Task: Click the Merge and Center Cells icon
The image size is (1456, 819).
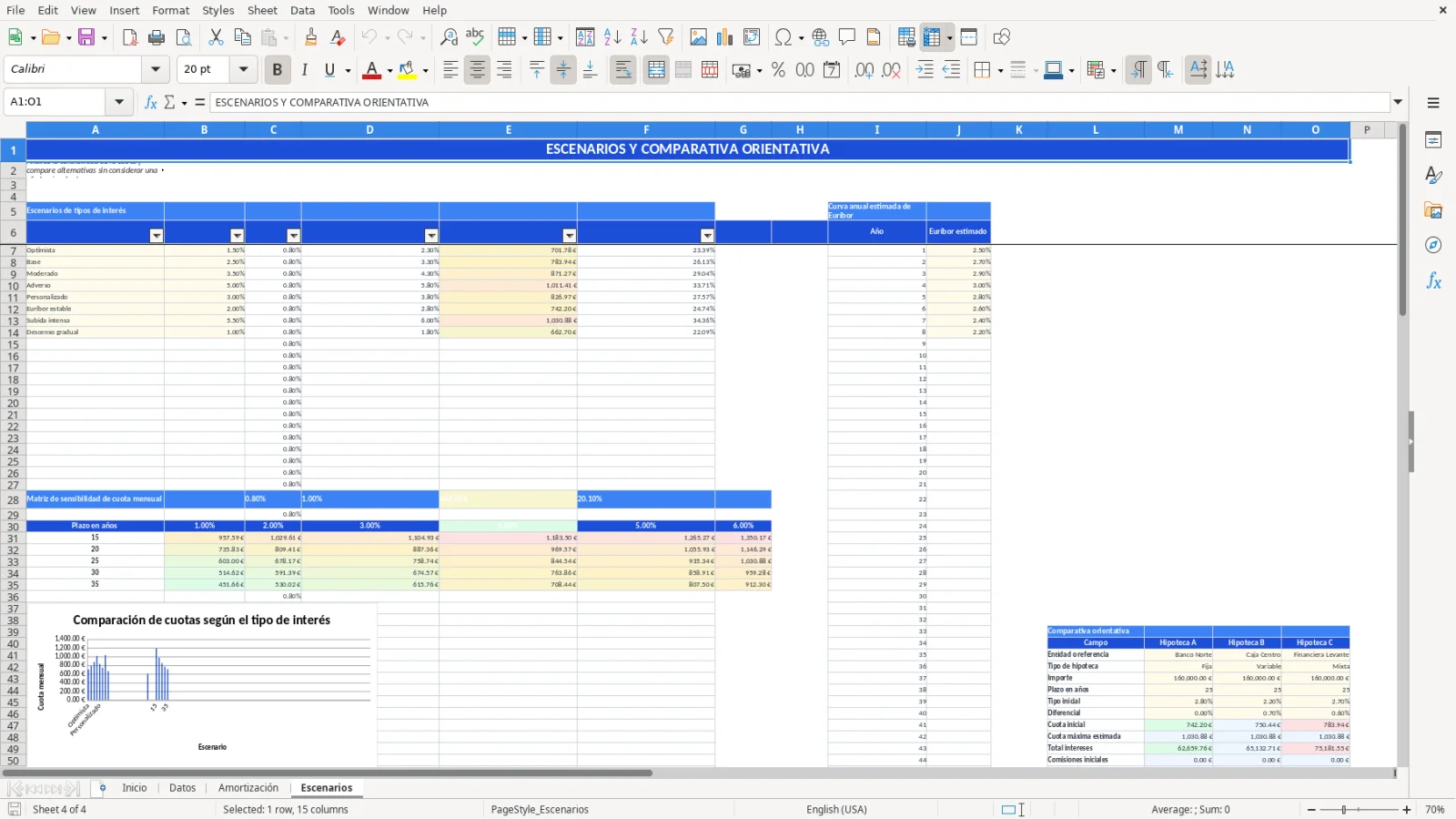Action: coord(656,69)
